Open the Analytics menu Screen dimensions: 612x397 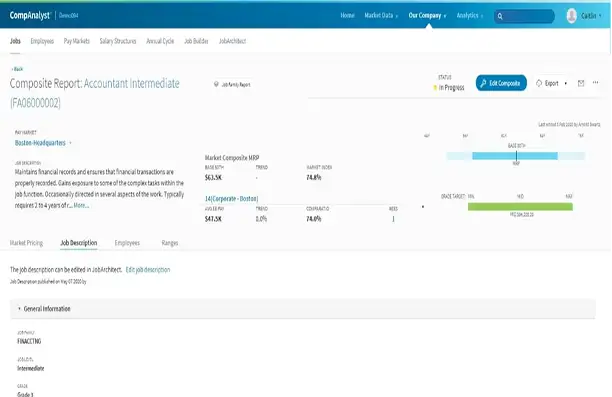click(470, 16)
